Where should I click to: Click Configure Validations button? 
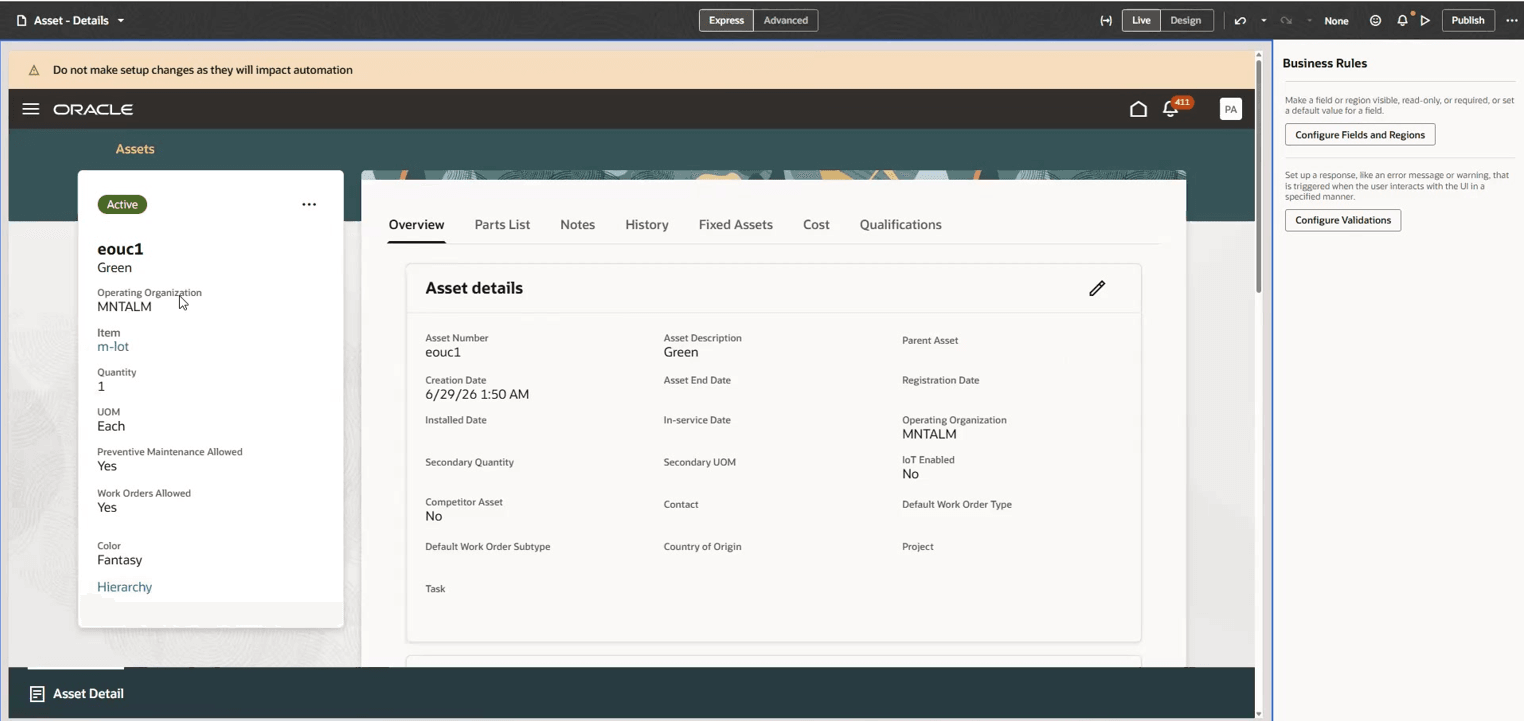tap(1343, 220)
